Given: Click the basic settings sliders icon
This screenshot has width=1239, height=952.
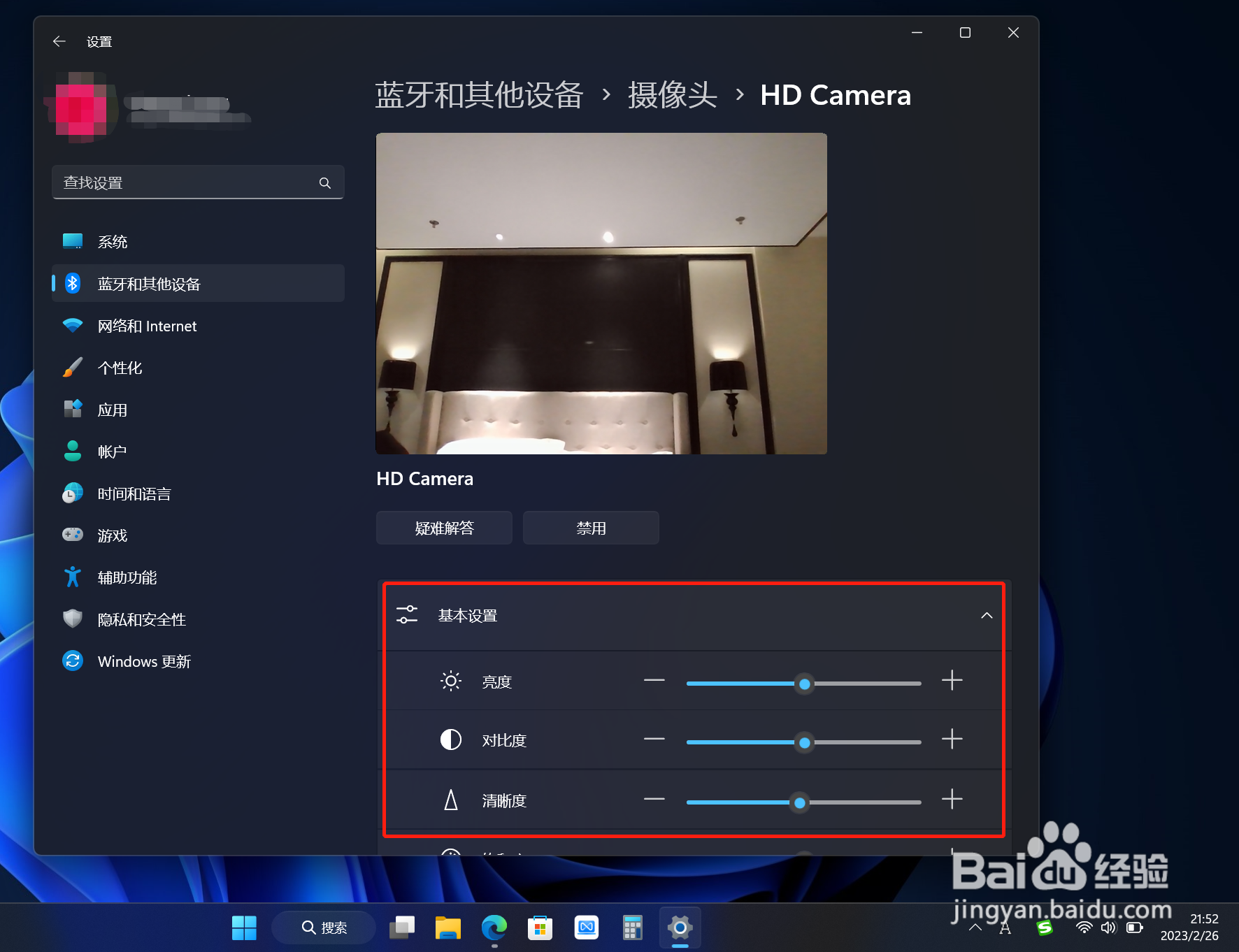Looking at the screenshot, I should [407, 615].
